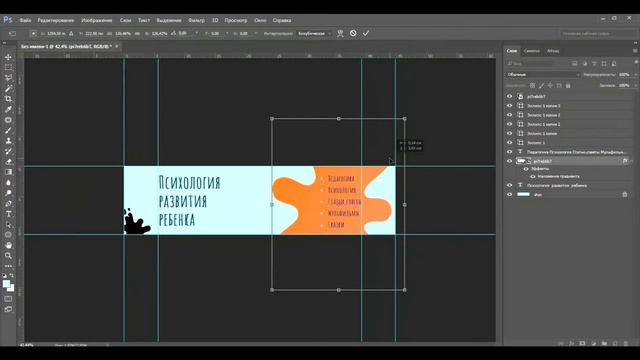Viewport: 640px width, 360px height.
Task: Change the screen mode
Action: click(x=8, y=309)
